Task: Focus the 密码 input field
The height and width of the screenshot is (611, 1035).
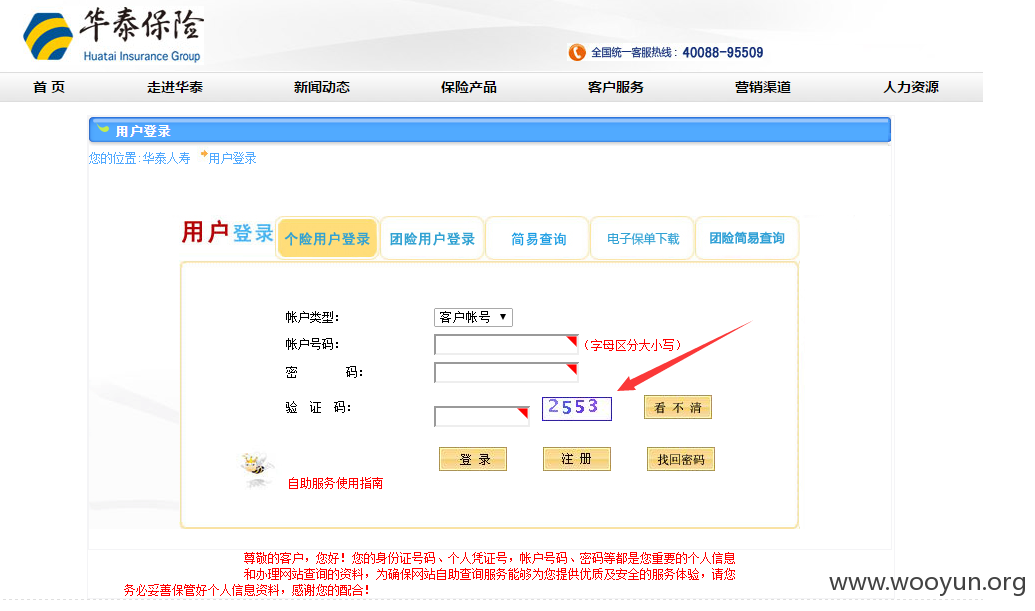Action: tap(506, 372)
